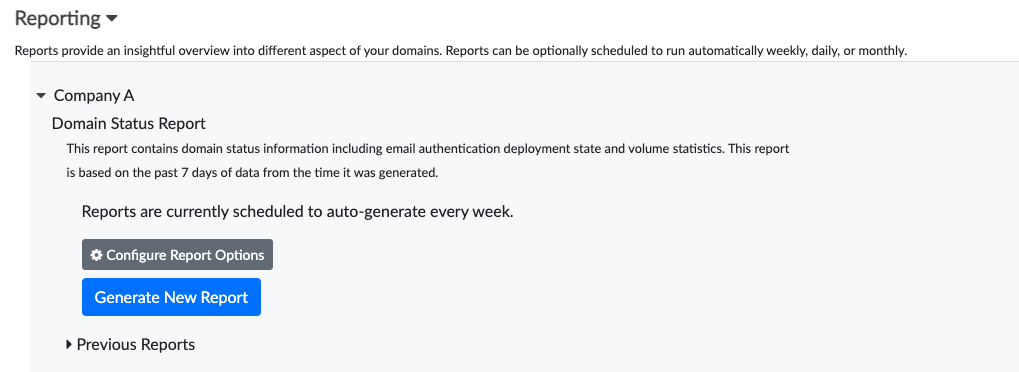Click the Domain Status Report title
The height and width of the screenshot is (372, 1019).
tap(129, 123)
